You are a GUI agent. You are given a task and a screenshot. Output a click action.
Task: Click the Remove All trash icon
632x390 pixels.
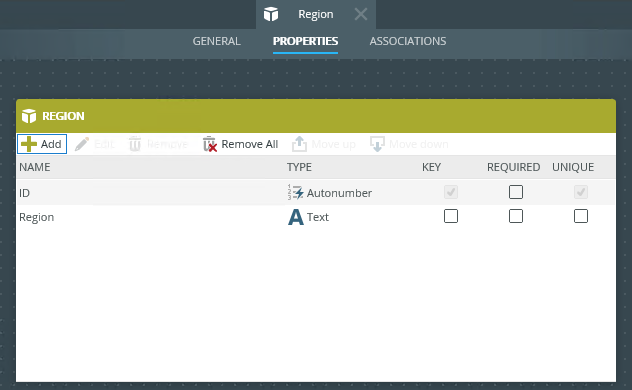pos(210,144)
